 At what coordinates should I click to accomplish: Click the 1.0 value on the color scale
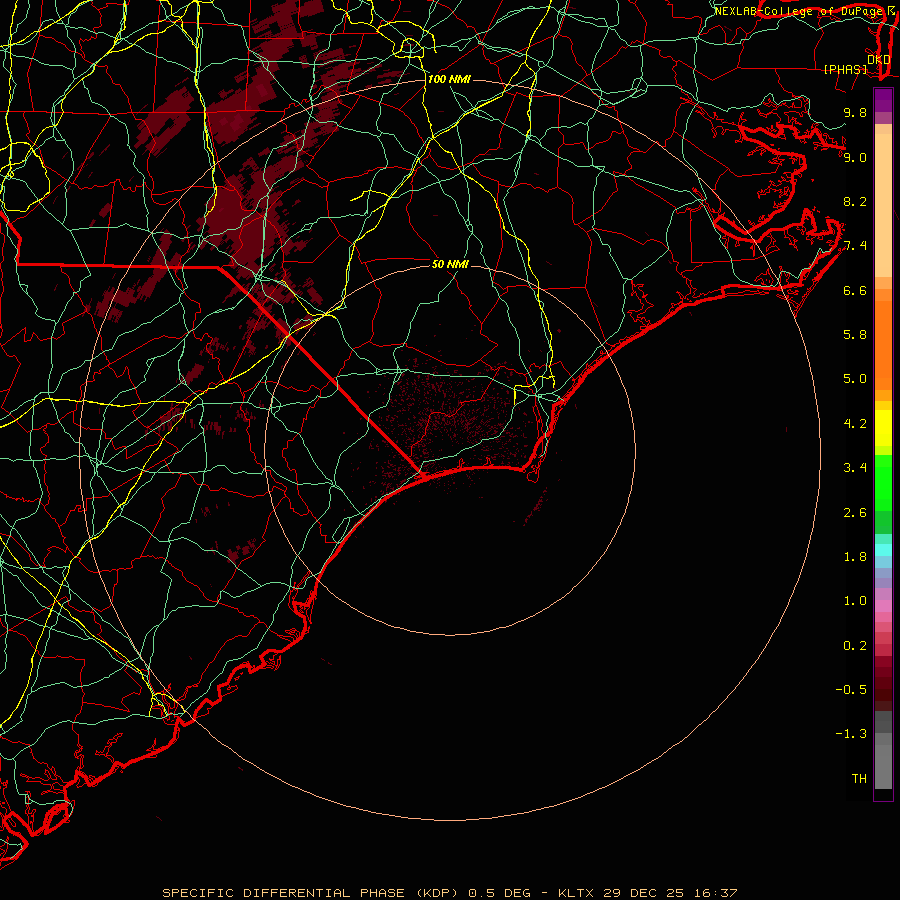(x=855, y=601)
